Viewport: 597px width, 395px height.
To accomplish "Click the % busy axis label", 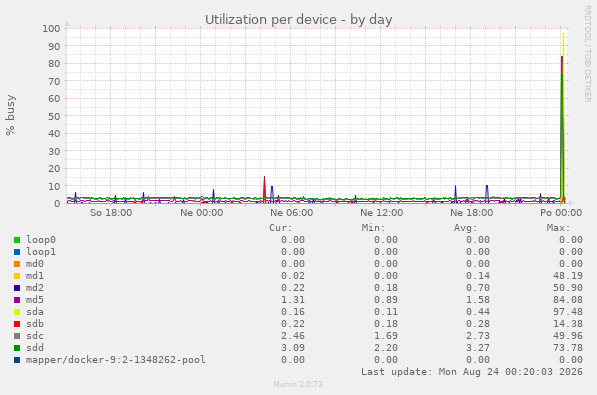I will pos(10,115).
